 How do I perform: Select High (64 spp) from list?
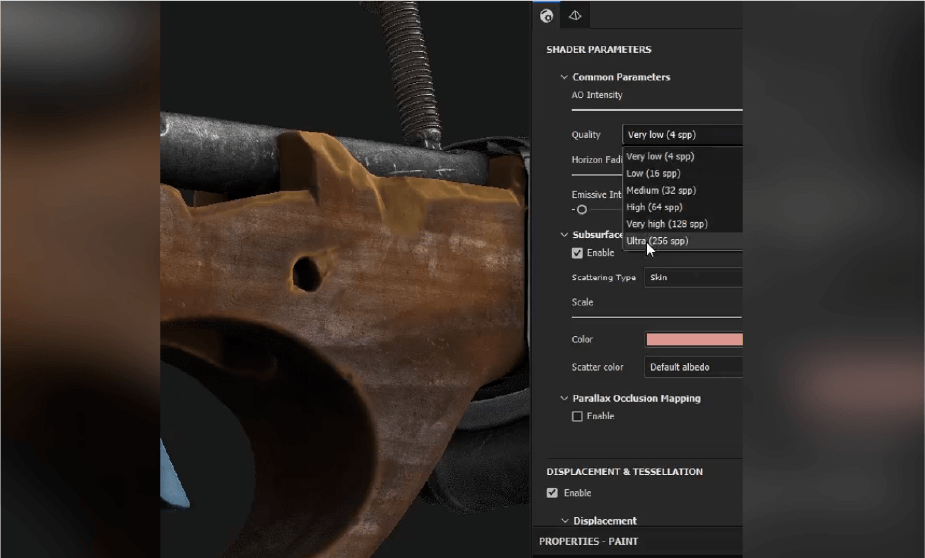(x=654, y=207)
